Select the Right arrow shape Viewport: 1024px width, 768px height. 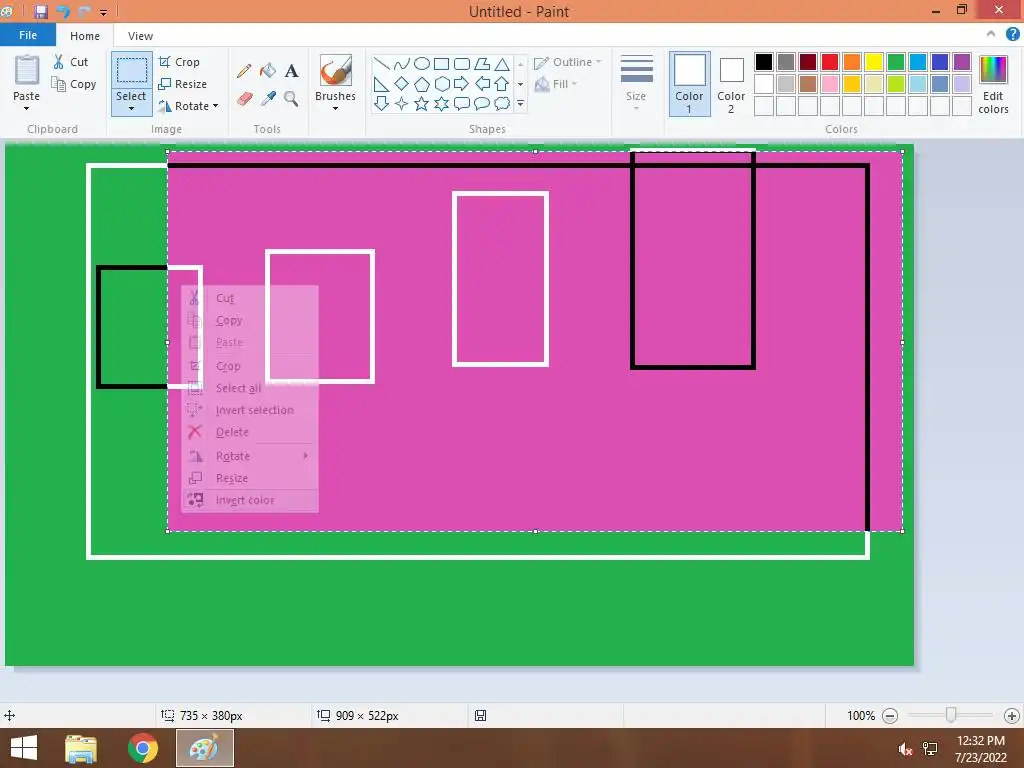(462, 84)
